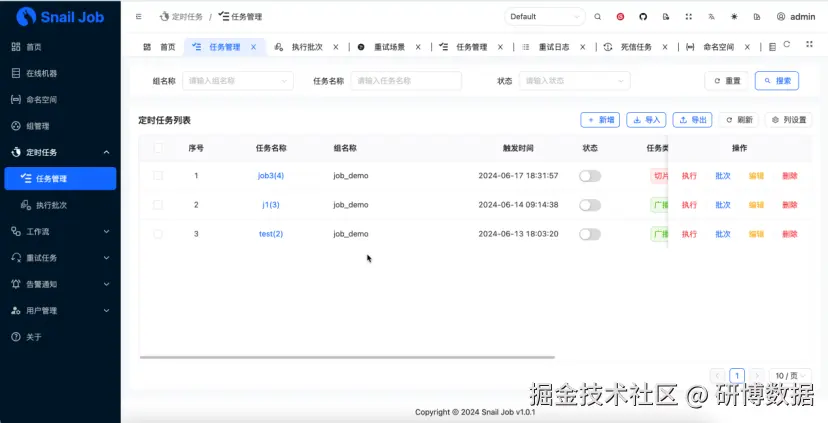The height and width of the screenshot is (423, 829).
Task: Toggle the status switch for j1(3)
Action: pyautogui.click(x=590, y=205)
